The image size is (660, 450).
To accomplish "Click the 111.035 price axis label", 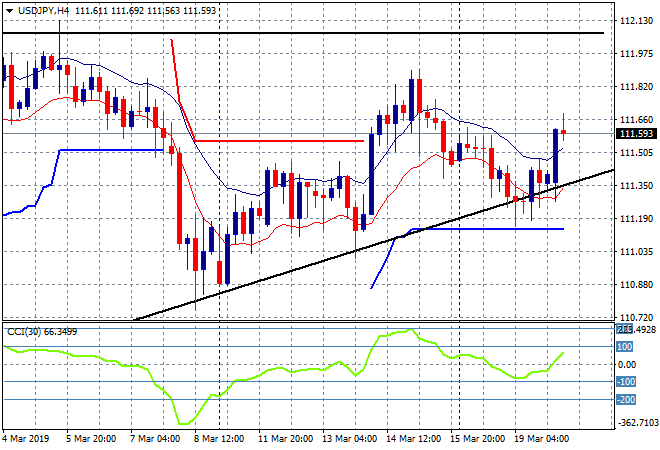I will point(636,252).
